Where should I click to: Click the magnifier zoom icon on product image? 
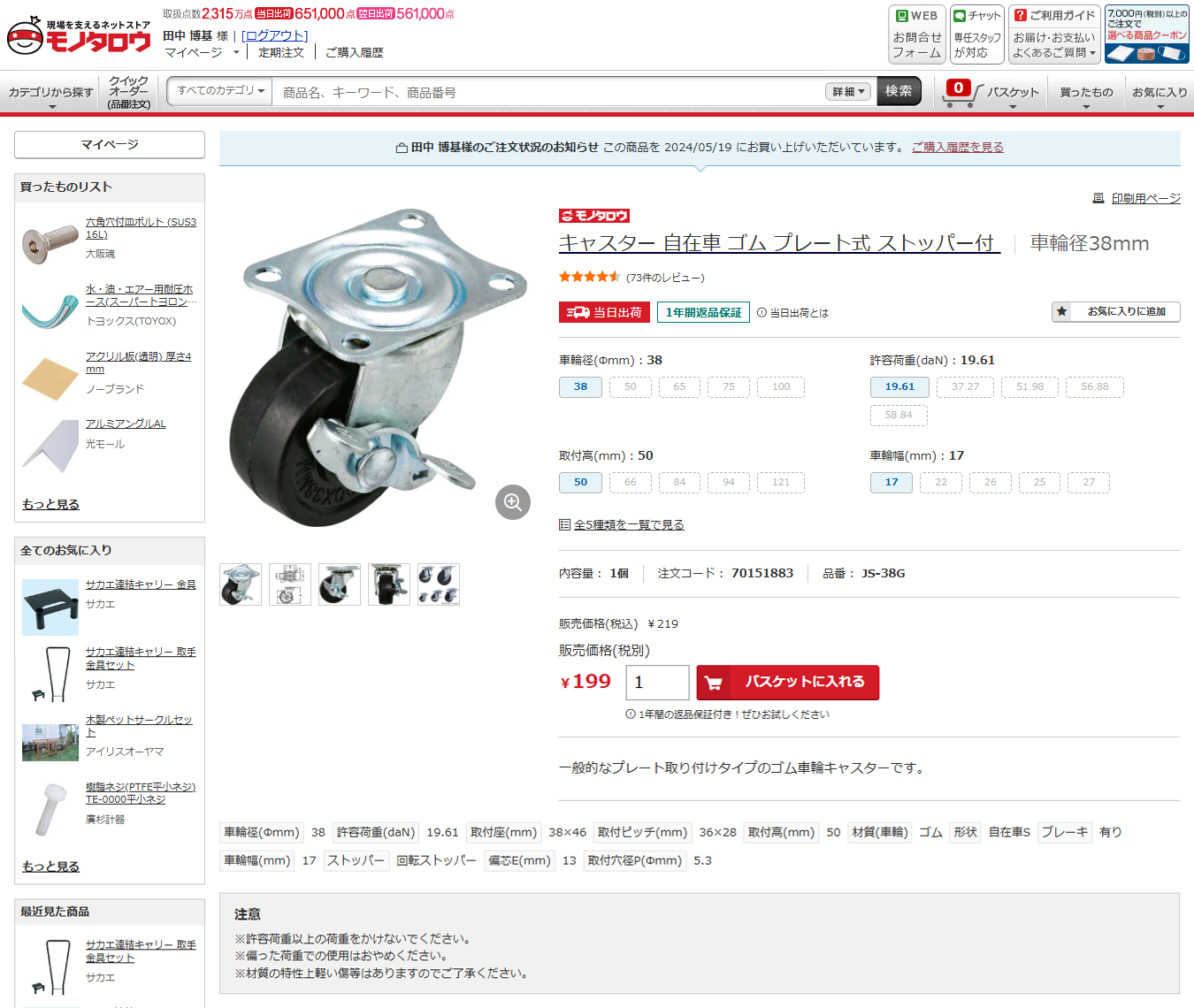(x=513, y=502)
